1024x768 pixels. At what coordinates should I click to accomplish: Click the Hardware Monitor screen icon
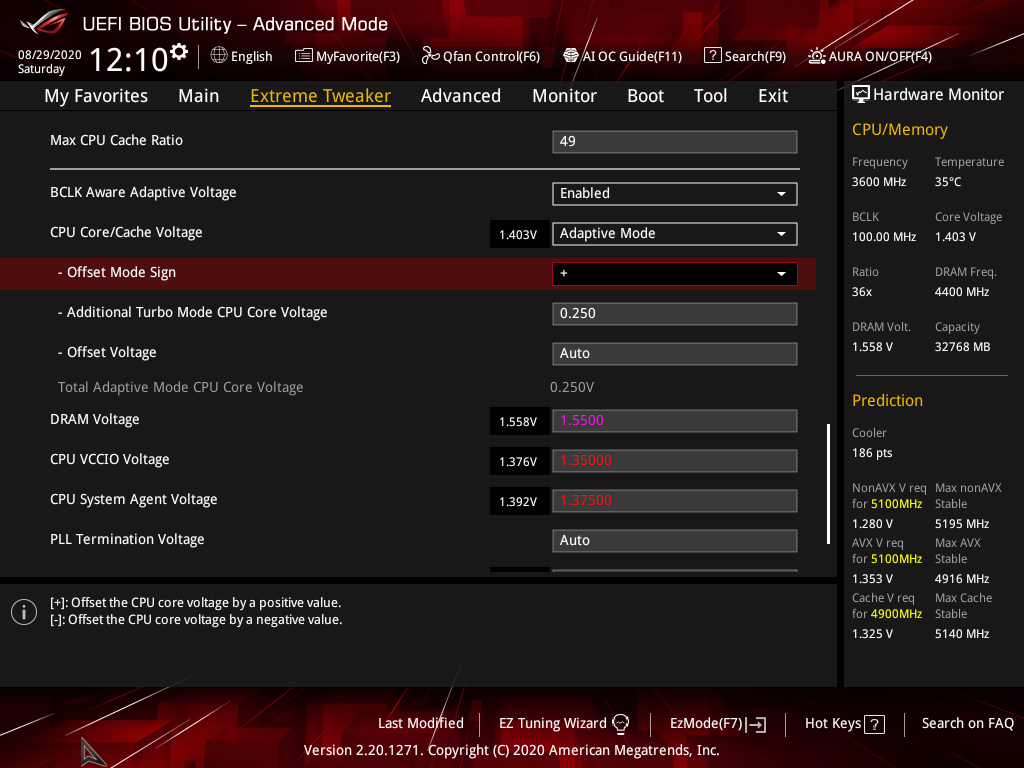tap(861, 95)
